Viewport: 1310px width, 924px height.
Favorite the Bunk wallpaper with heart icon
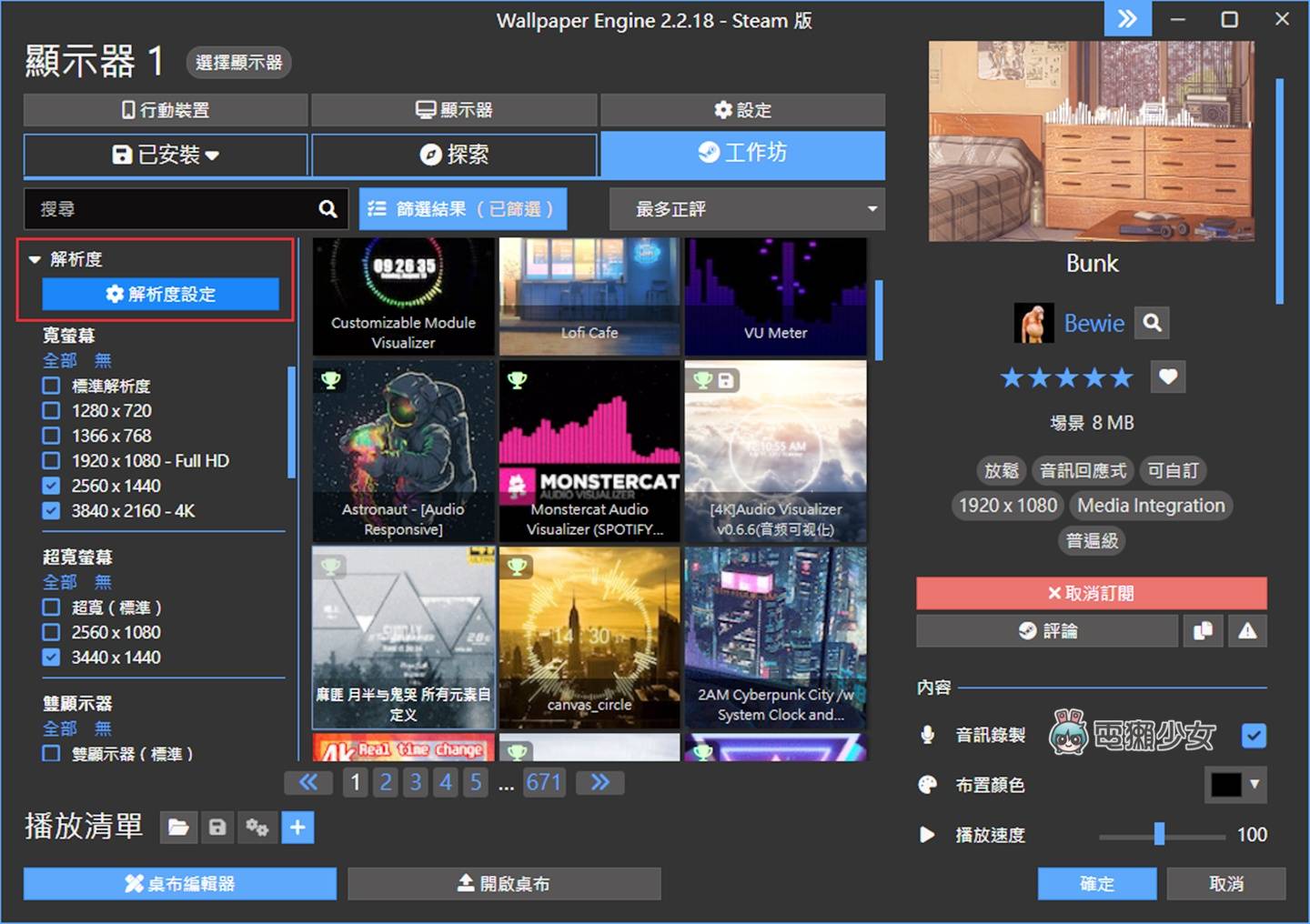coord(1168,377)
